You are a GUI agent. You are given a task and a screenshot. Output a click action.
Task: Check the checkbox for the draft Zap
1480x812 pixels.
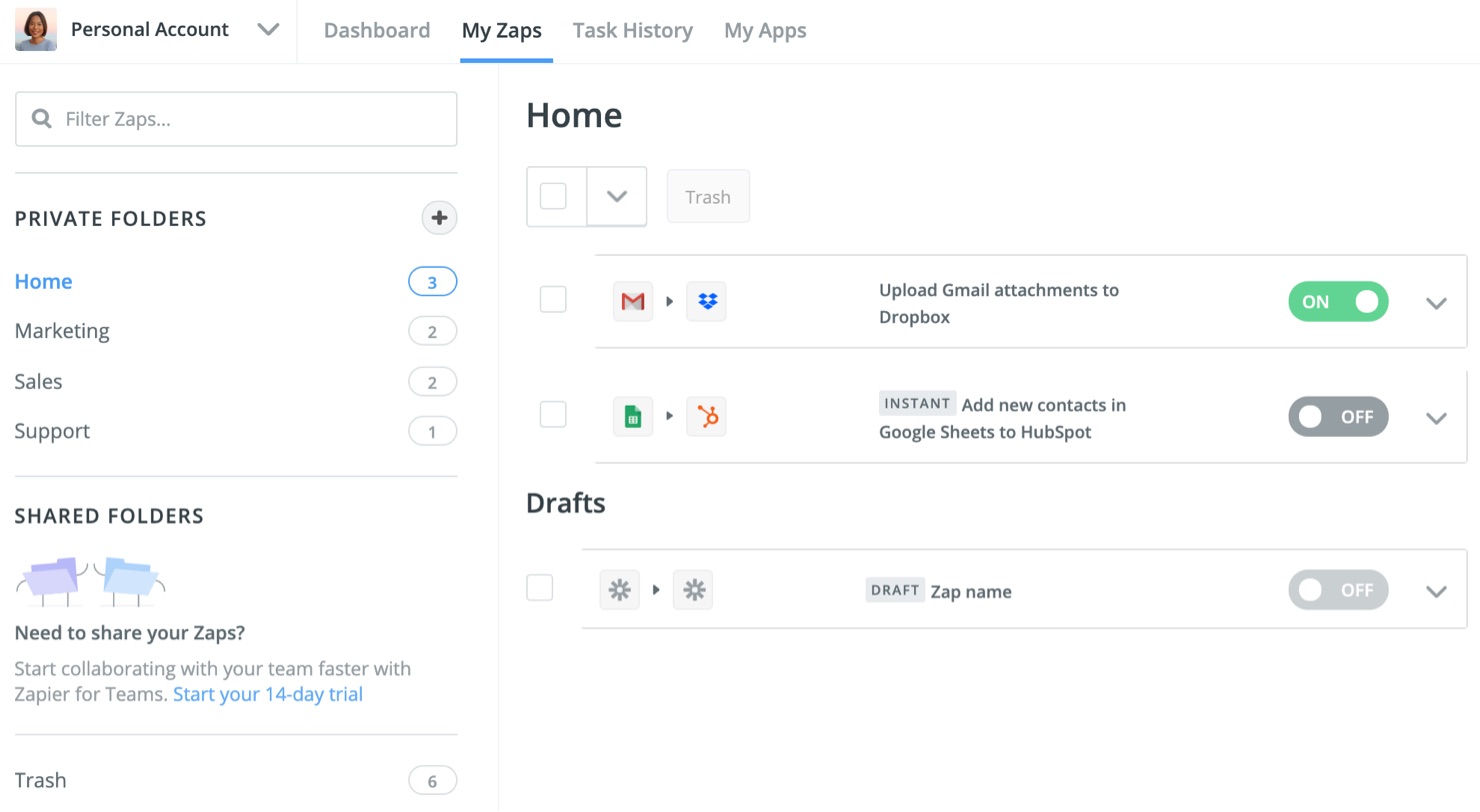pyautogui.click(x=539, y=590)
